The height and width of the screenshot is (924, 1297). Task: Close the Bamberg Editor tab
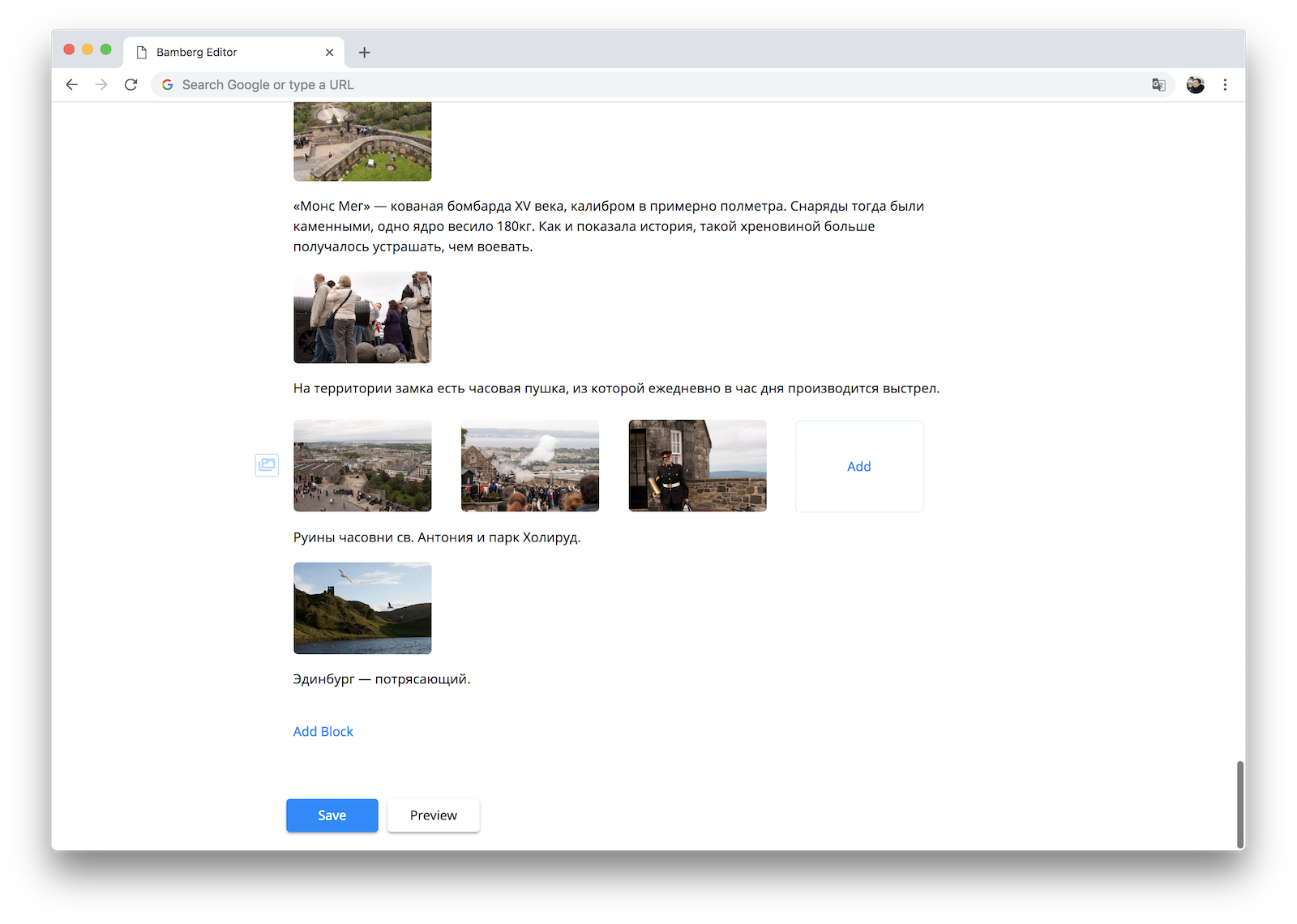point(329,53)
